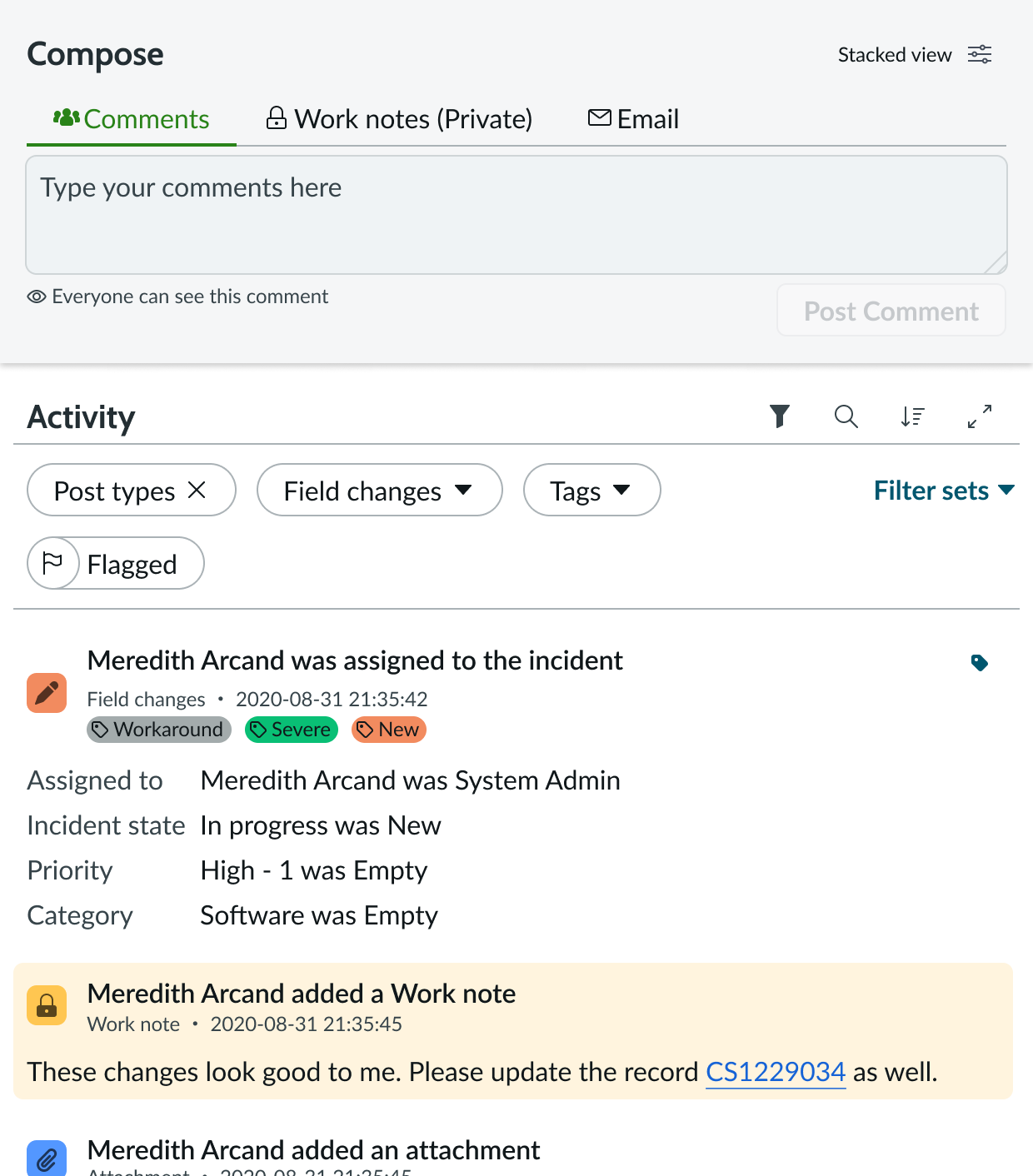This screenshot has width=1033, height=1176.
Task: Click the Post Comment button
Action: tap(891, 311)
